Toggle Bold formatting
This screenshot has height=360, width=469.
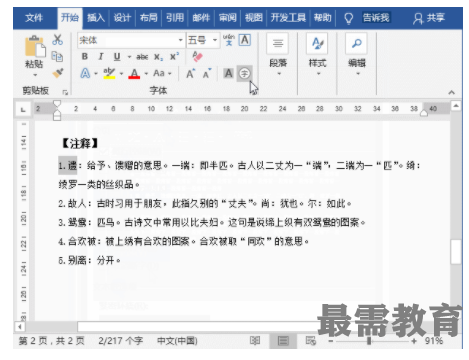pyautogui.click(x=85, y=57)
